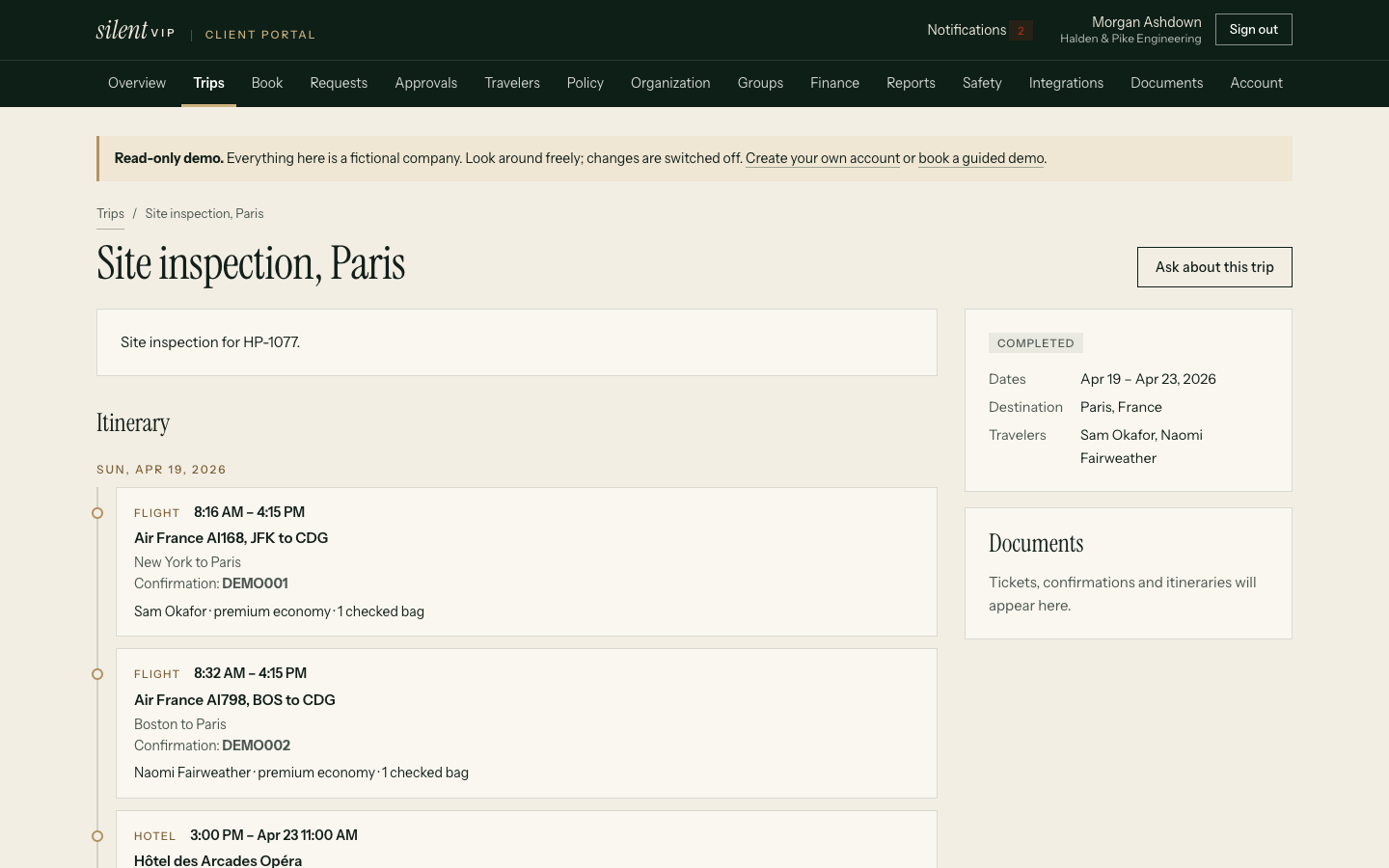Open the Notifications badge showing 2
Viewport: 1389px width, 868px height.
1021,30
